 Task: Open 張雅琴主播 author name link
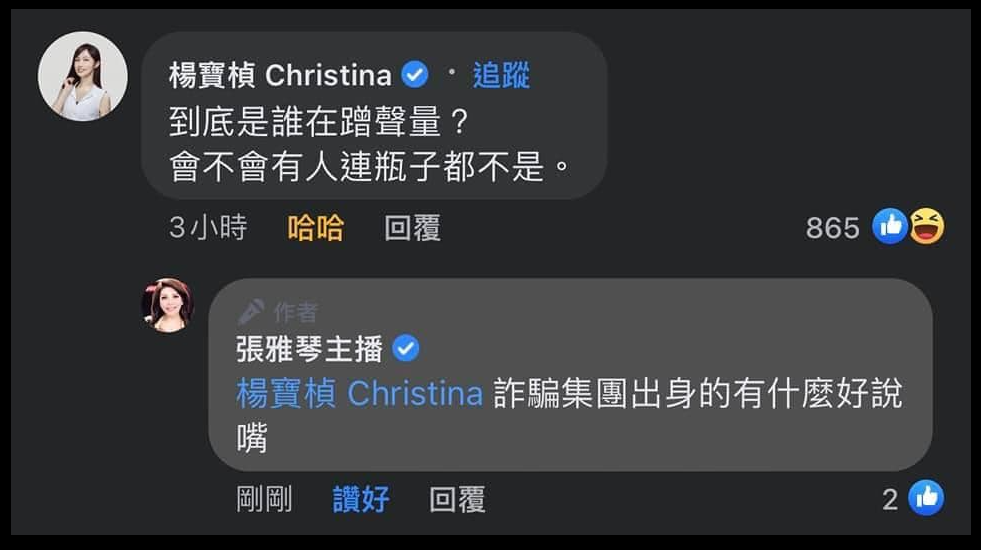click(309, 349)
